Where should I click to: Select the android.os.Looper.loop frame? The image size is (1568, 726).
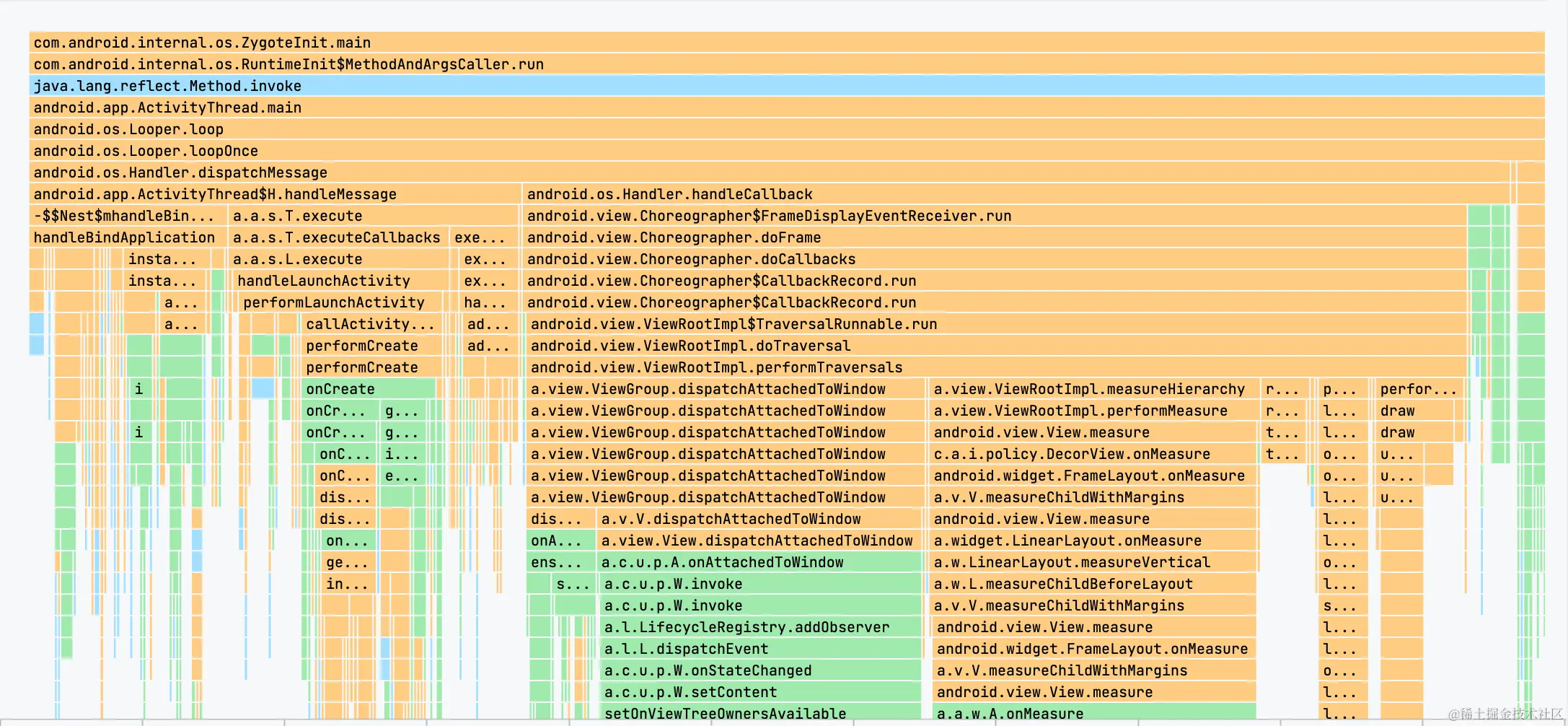pyautogui.click(x=787, y=129)
